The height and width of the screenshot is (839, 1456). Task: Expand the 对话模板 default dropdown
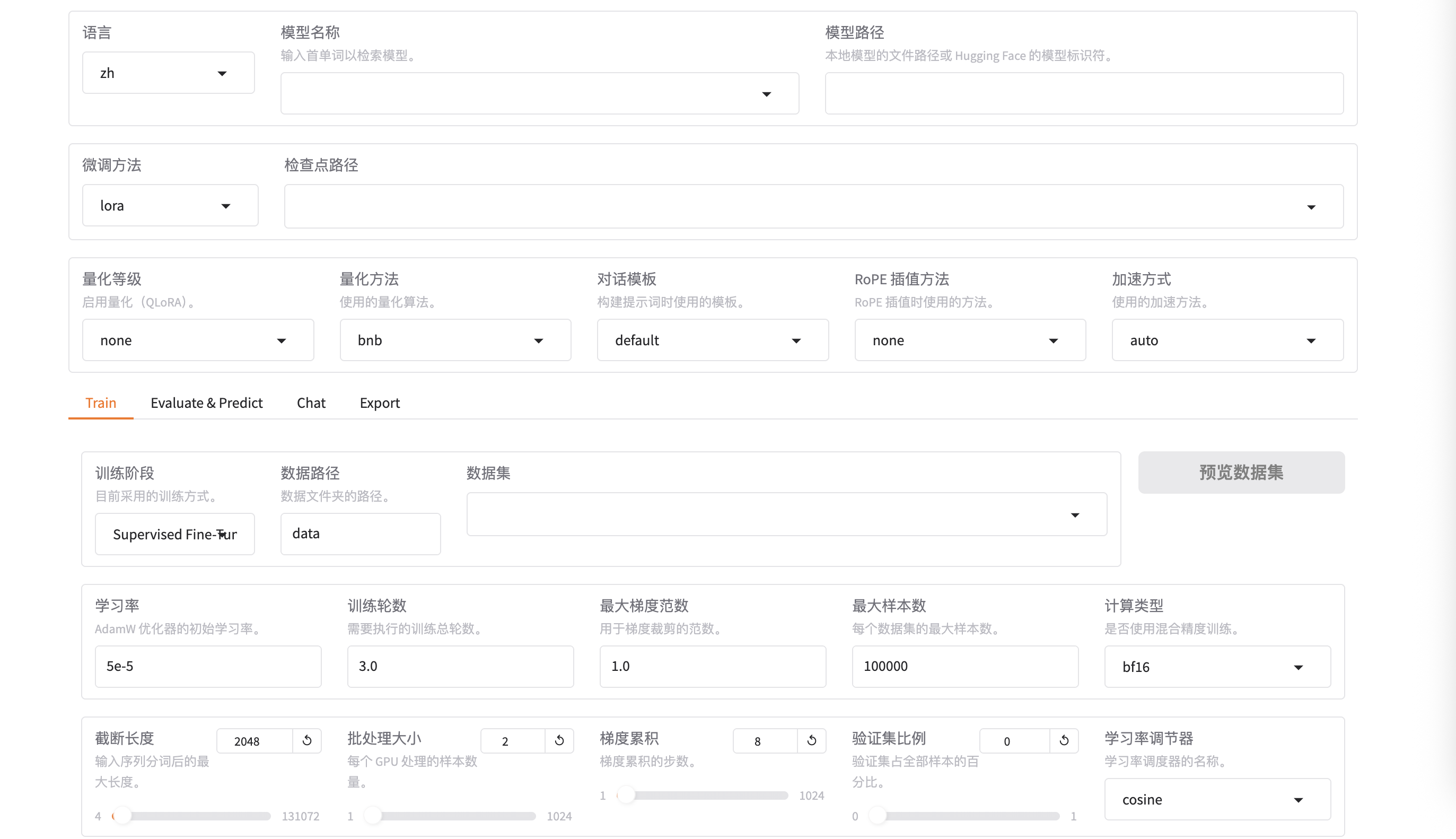pyautogui.click(x=713, y=340)
